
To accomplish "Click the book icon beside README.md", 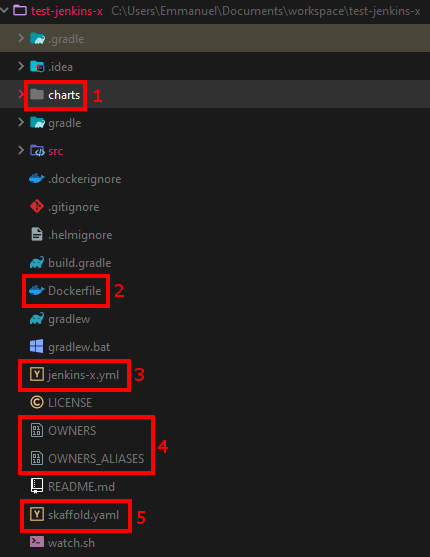I will coord(37,486).
